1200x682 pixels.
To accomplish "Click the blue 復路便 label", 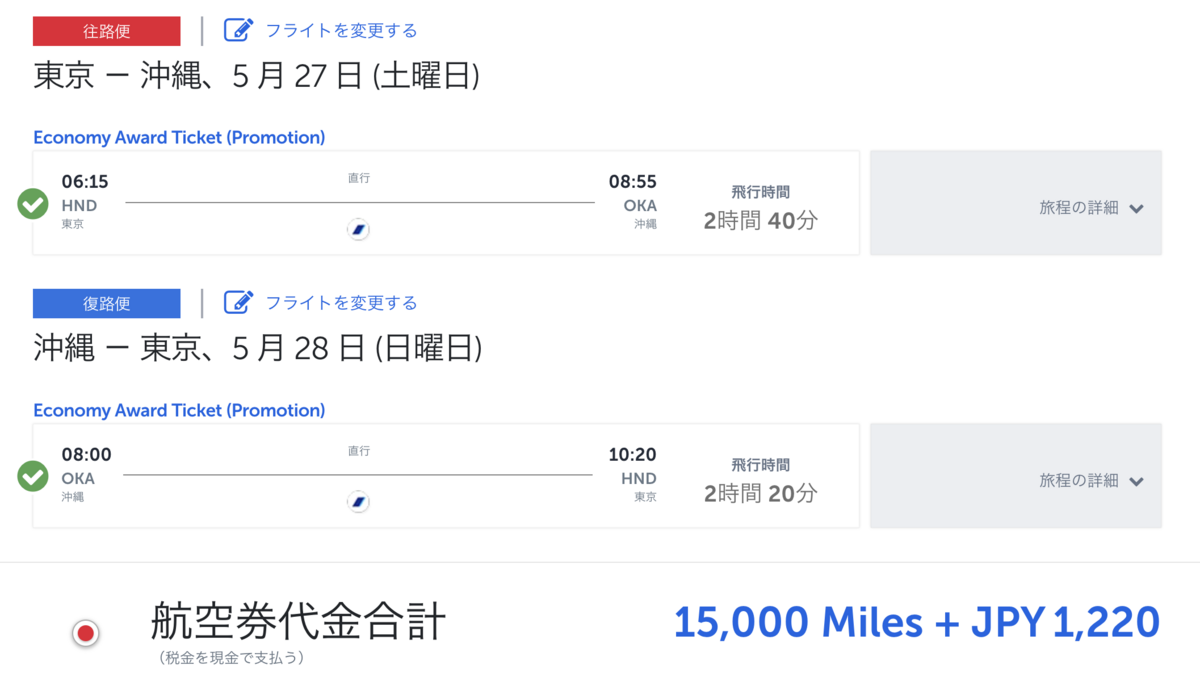I will [107, 303].
